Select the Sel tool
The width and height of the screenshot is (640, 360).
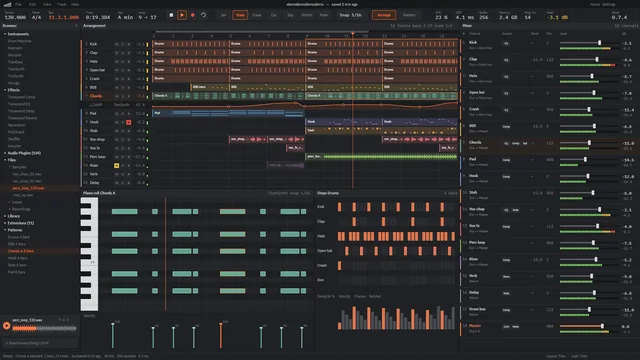pos(223,15)
